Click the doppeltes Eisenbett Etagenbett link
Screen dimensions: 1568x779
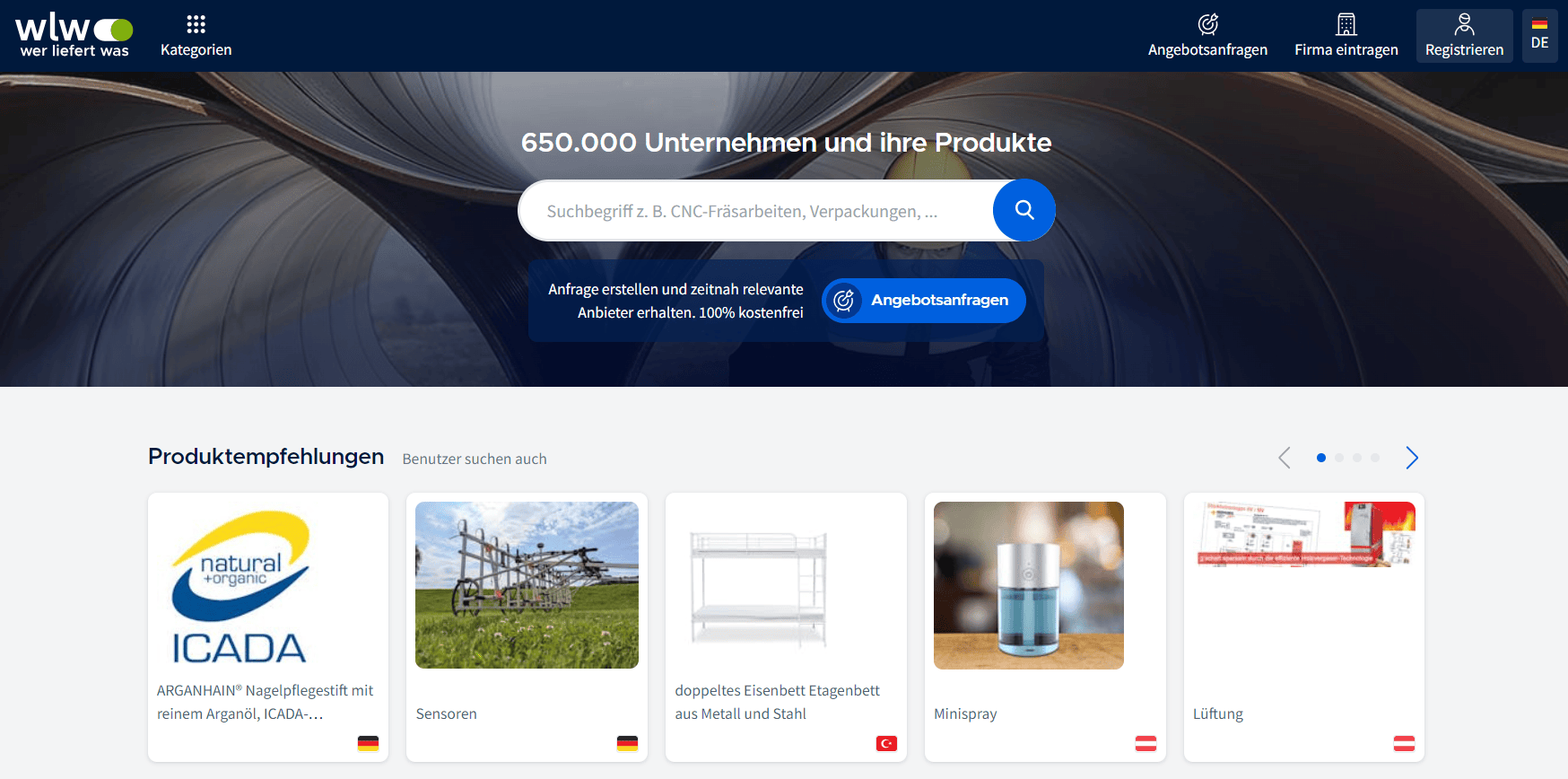click(777, 702)
